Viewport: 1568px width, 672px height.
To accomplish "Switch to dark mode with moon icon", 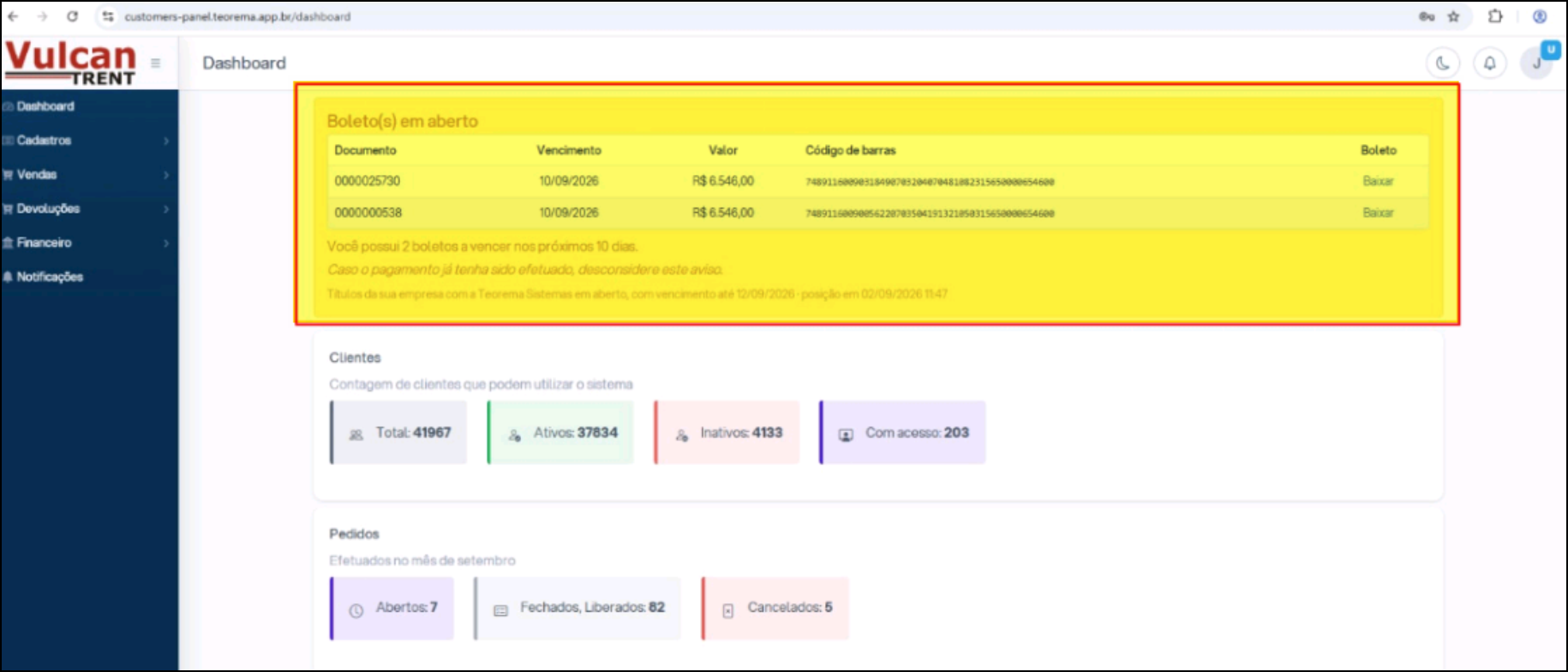I will (1443, 63).
